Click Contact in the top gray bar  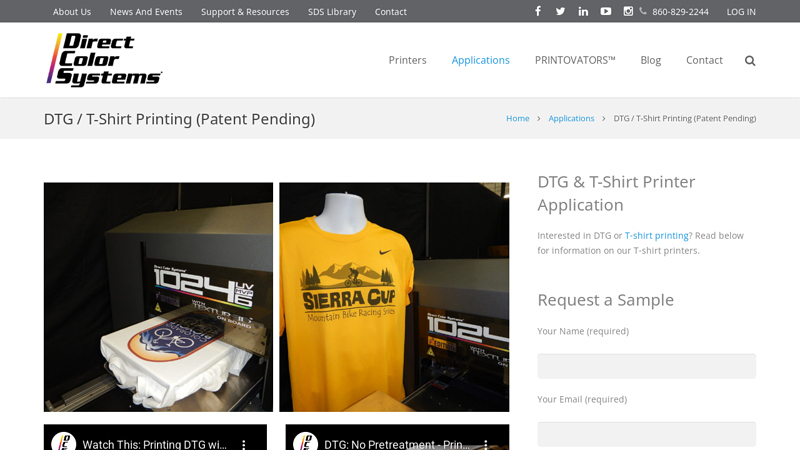click(x=391, y=12)
